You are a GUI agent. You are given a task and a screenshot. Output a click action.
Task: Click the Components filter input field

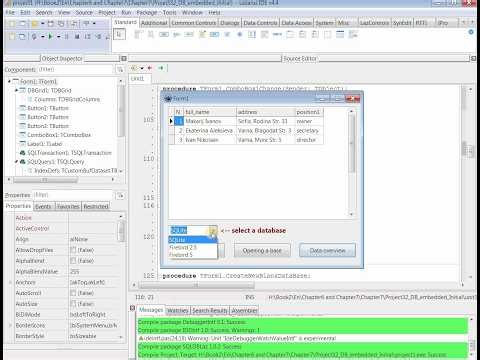[75, 69]
